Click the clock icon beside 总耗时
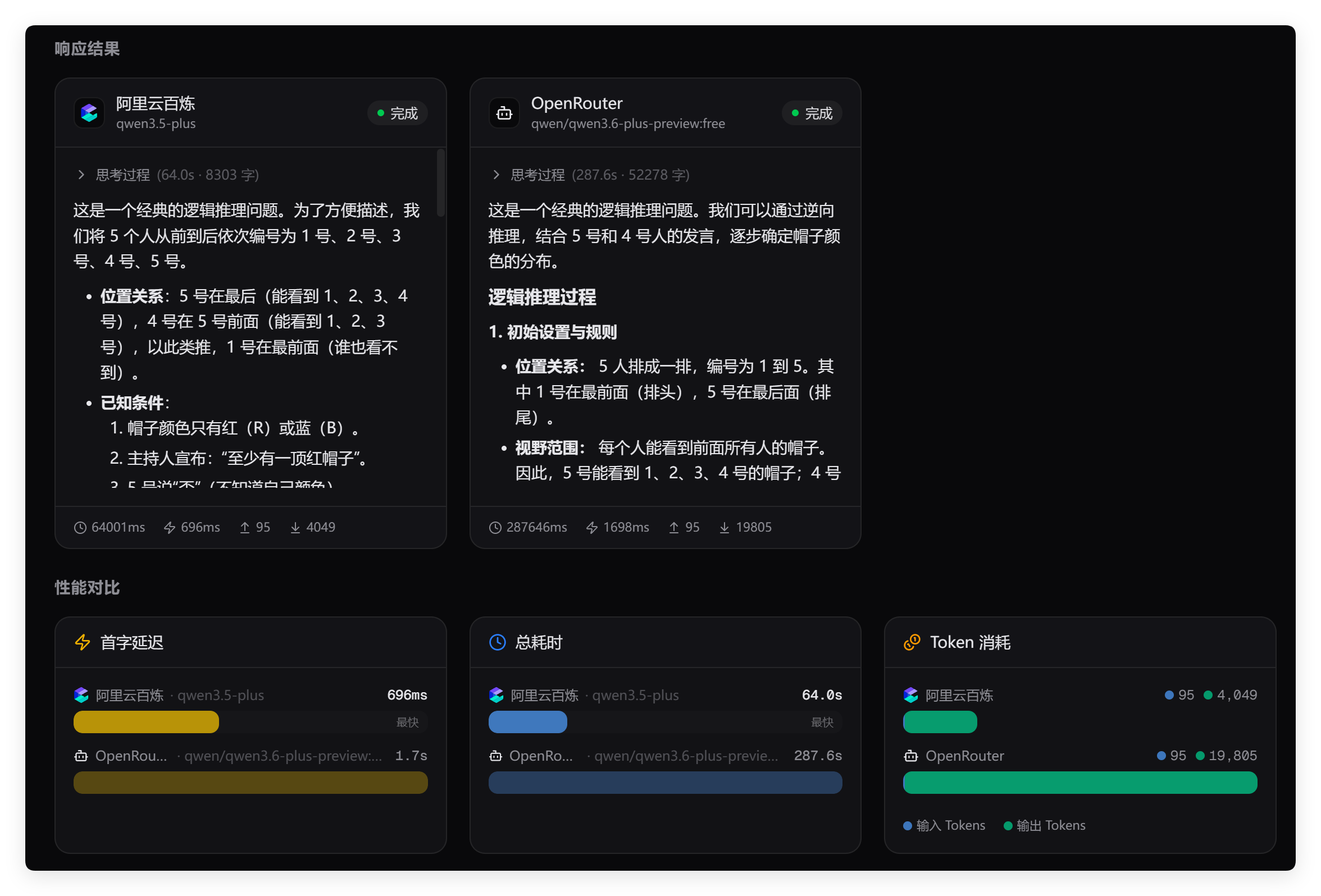Image resolution: width=1321 pixels, height=896 pixels. click(x=498, y=642)
